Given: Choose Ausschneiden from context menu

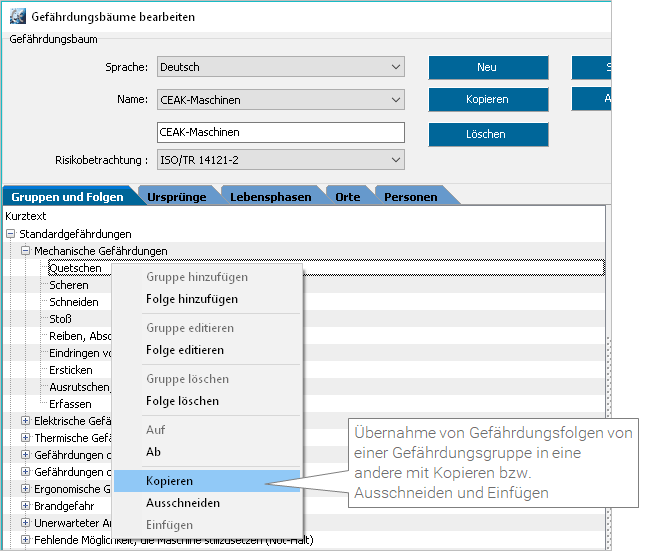Looking at the screenshot, I should click(x=182, y=503).
